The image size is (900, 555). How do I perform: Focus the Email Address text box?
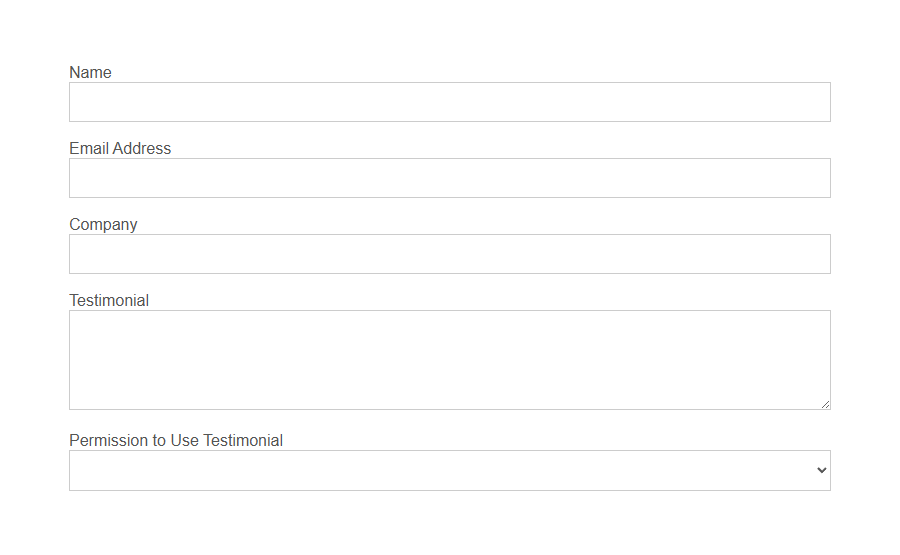(449, 178)
